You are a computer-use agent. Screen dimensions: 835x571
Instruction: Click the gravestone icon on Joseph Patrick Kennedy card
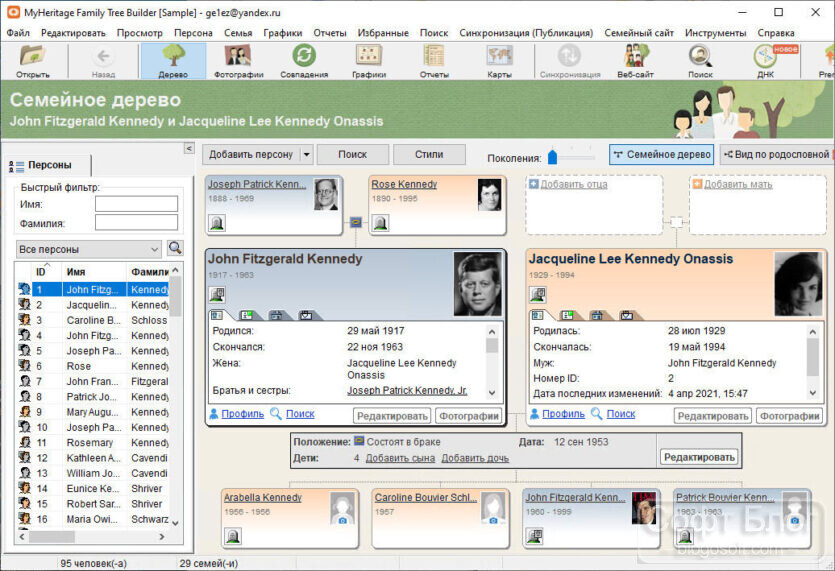217,223
